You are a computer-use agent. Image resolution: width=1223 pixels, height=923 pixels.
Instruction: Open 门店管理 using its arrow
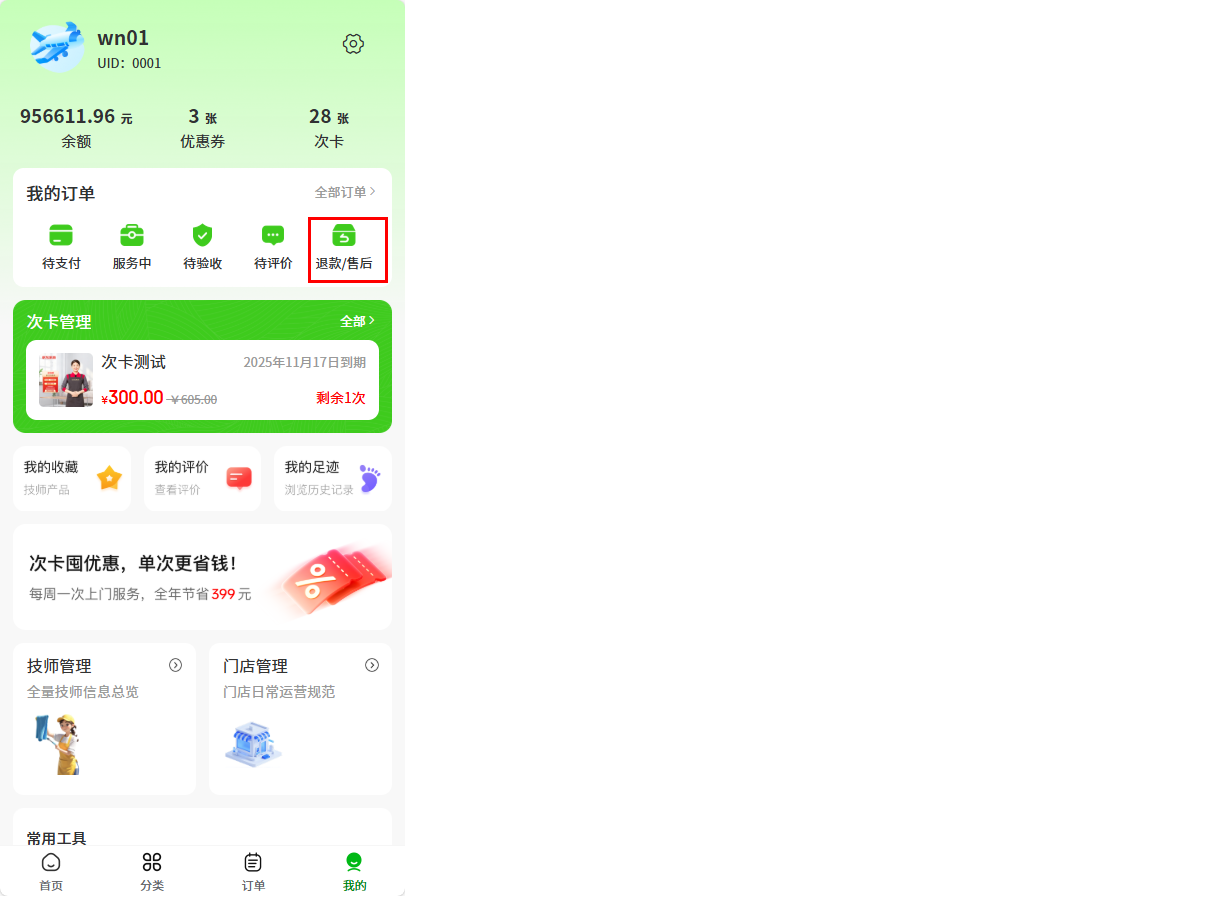(372, 665)
